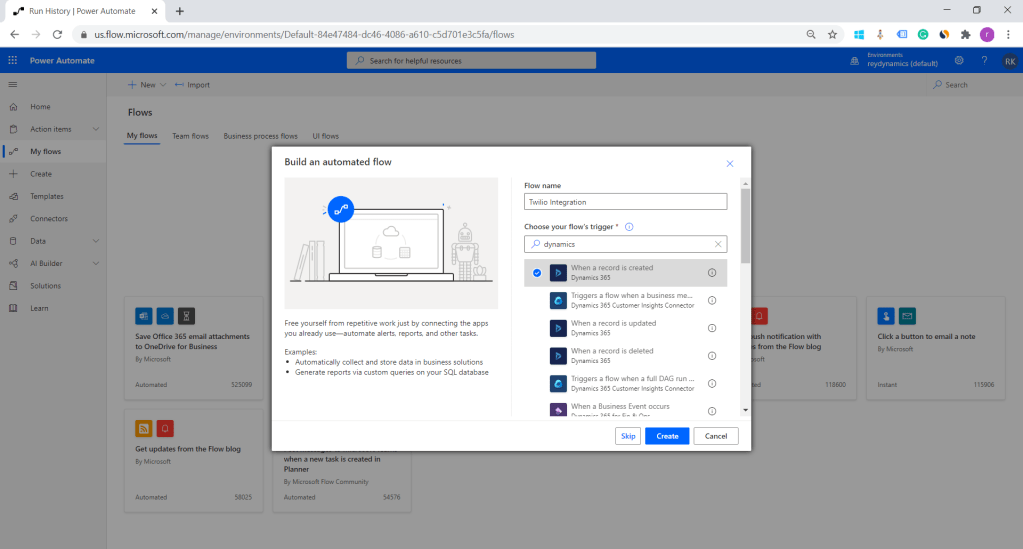
Task: Expand Action items in the sidebar
Action: coord(96,129)
